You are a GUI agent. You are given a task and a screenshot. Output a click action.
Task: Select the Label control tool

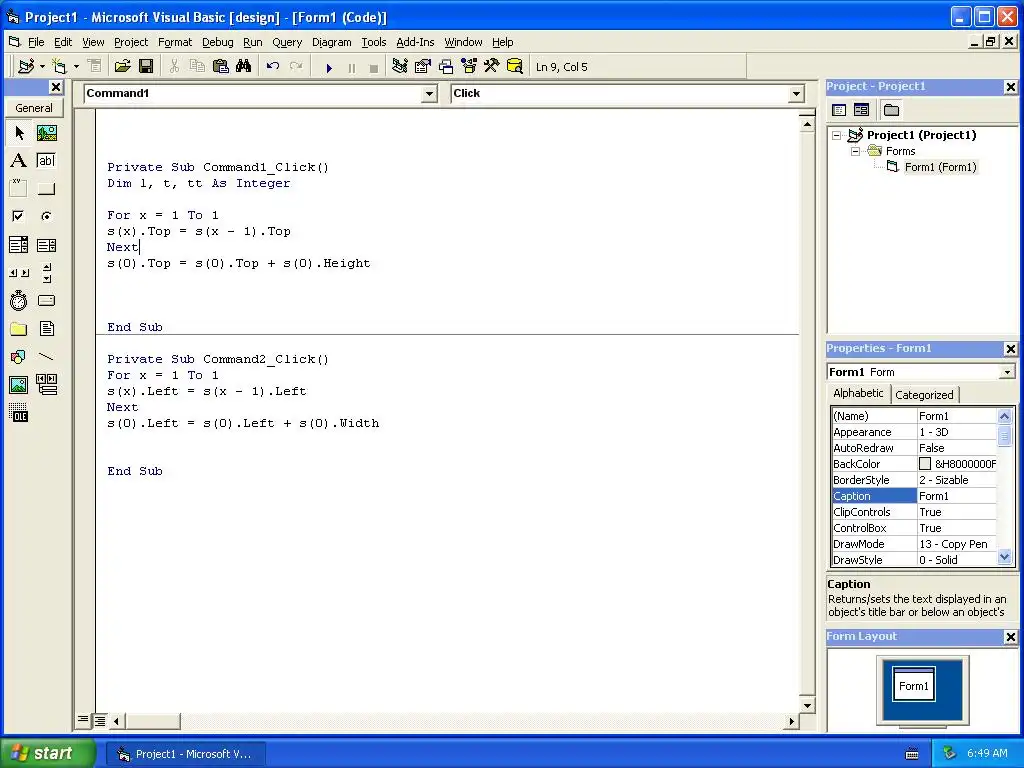click(19, 161)
